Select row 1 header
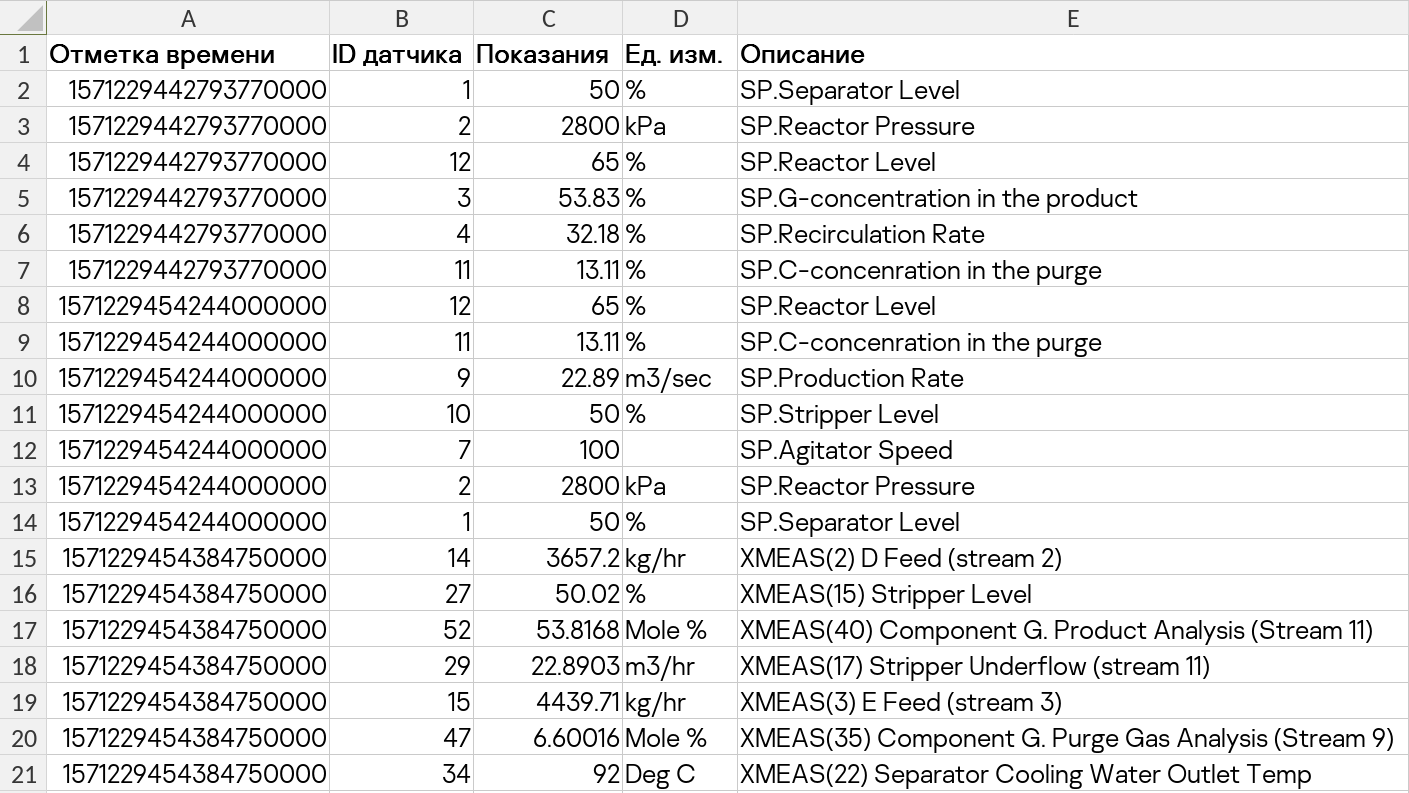The image size is (1409, 793). (23, 54)
